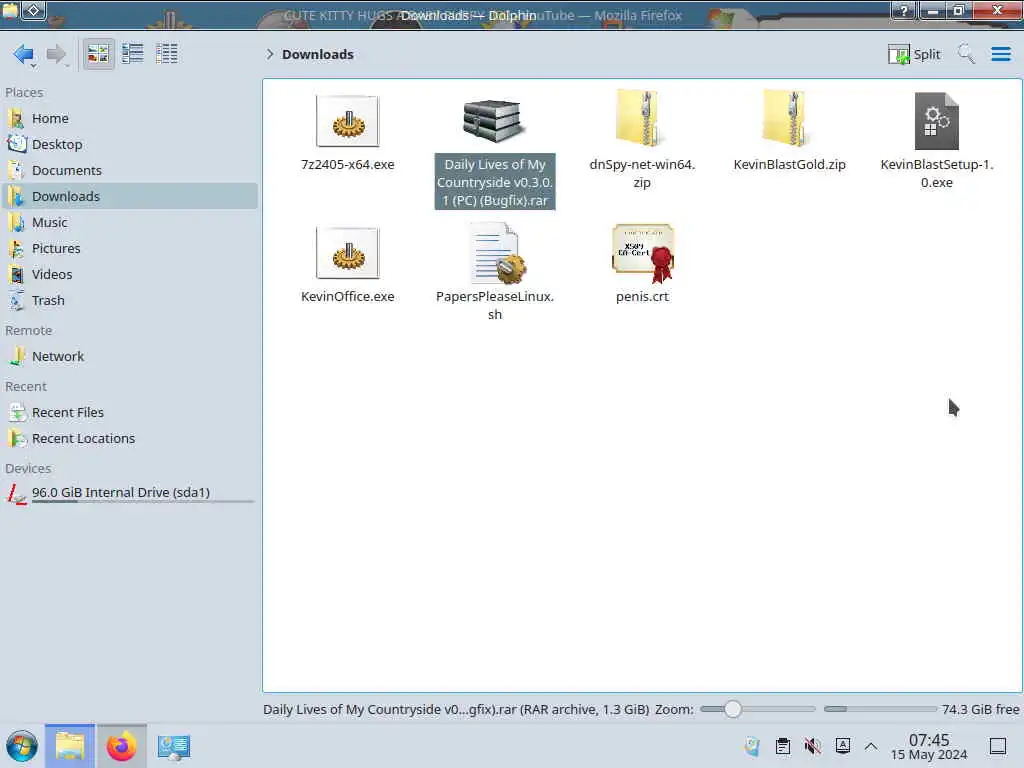Screen dimensions: 1024x768
Task: Click the Forward navigation arrow
Action: [57, 54]
